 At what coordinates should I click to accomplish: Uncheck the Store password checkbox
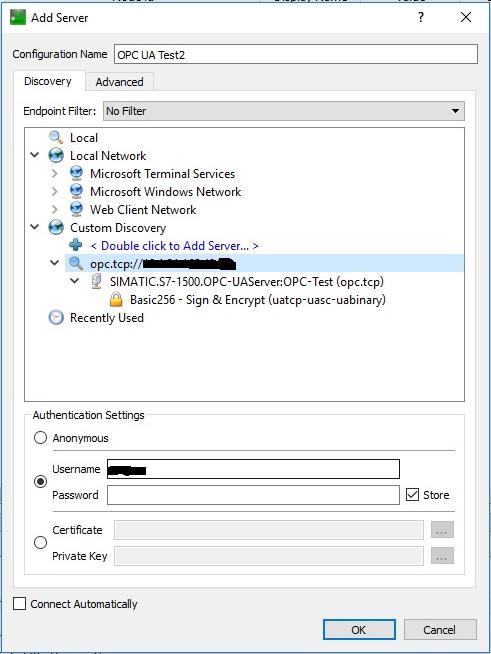(x=412, y=495)
